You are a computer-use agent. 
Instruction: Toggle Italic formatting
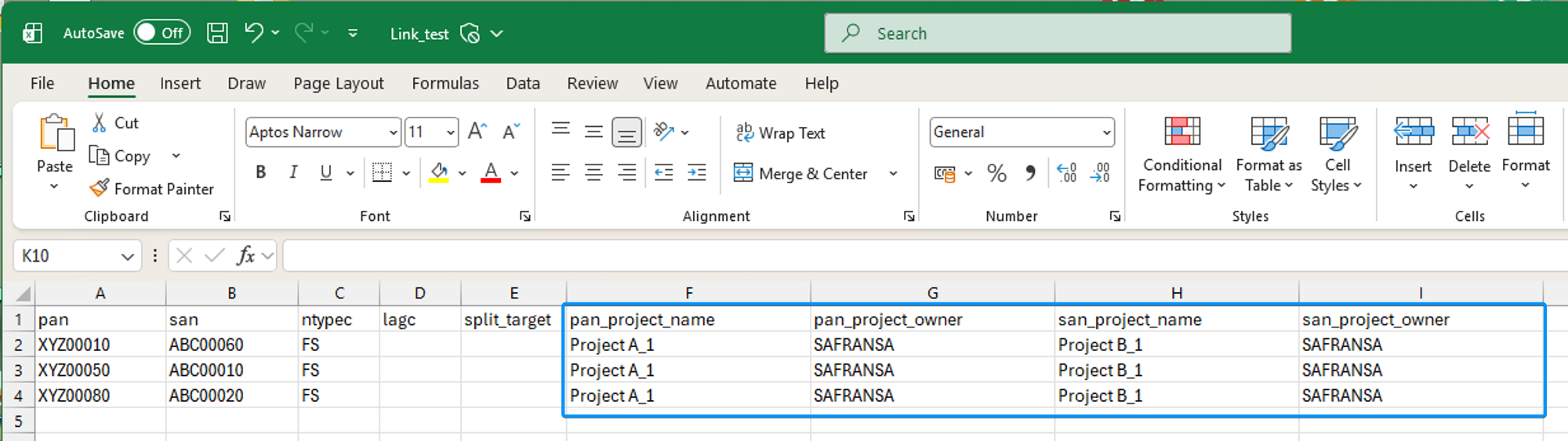click(293, 173)
